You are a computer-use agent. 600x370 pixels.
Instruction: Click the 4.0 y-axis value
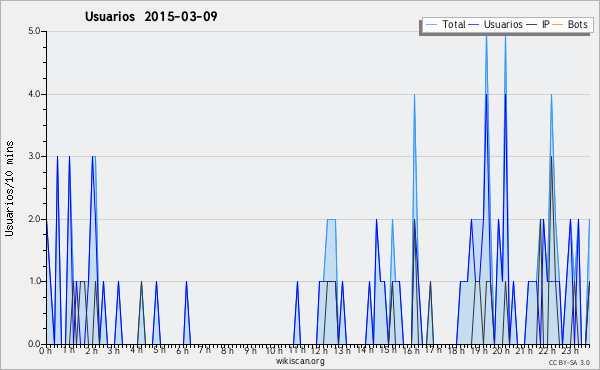coord(34,94)
